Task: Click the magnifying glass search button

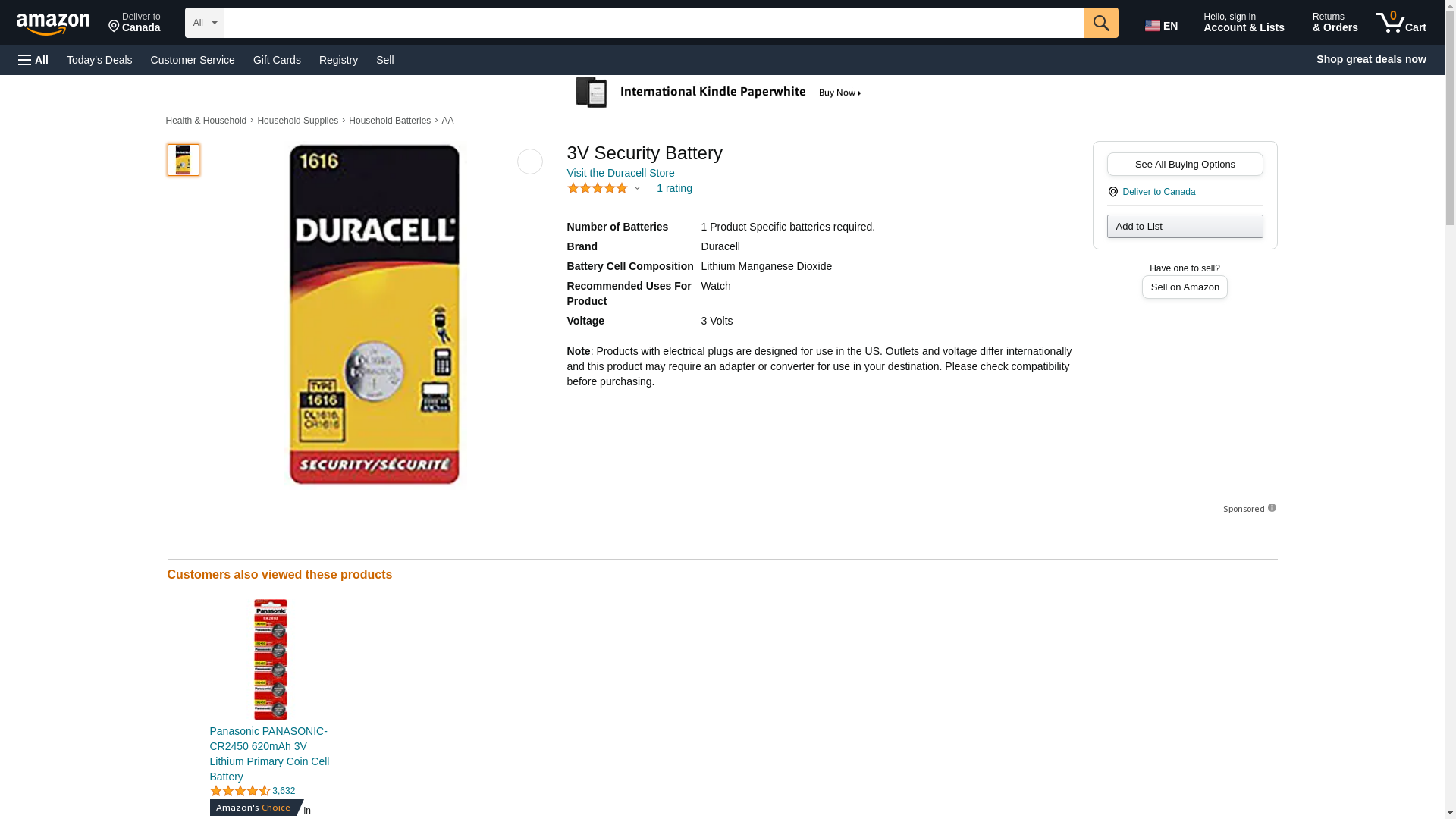Action: click(1101, 23)
